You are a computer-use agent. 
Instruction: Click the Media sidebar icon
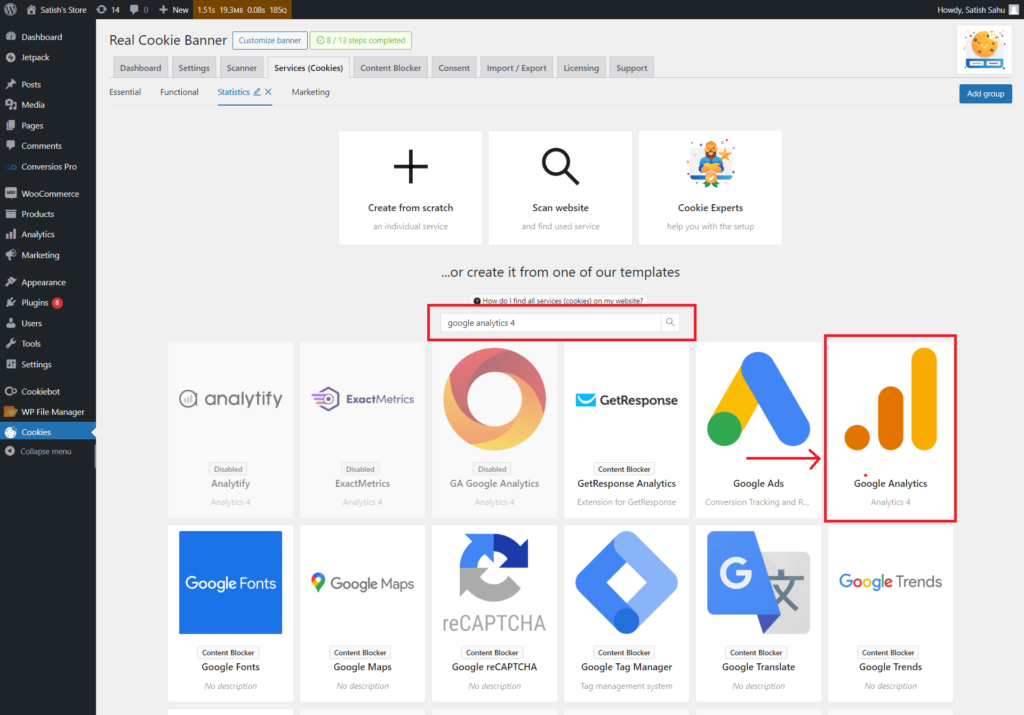[x=10, y=104]
